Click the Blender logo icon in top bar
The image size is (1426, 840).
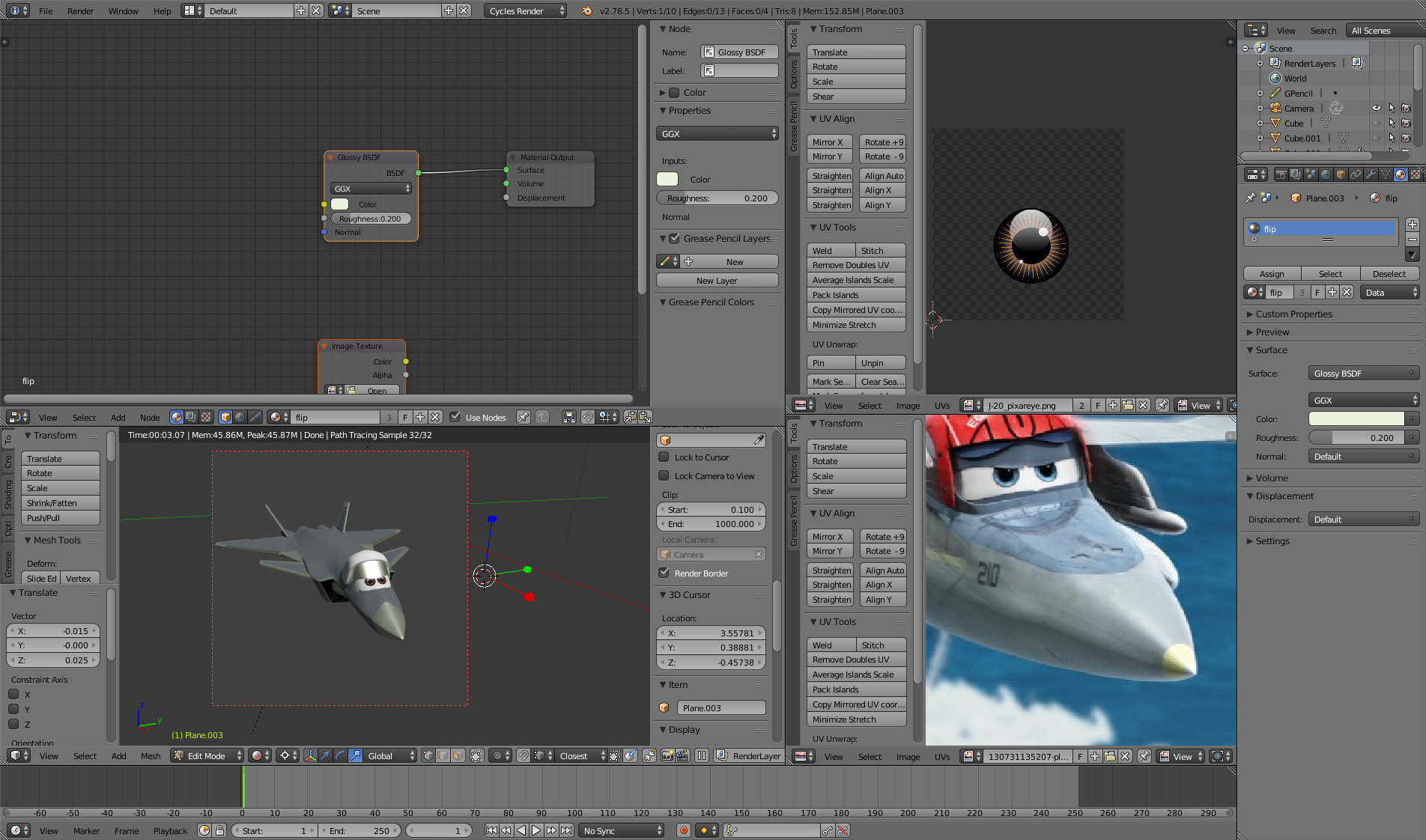[586, 10]
